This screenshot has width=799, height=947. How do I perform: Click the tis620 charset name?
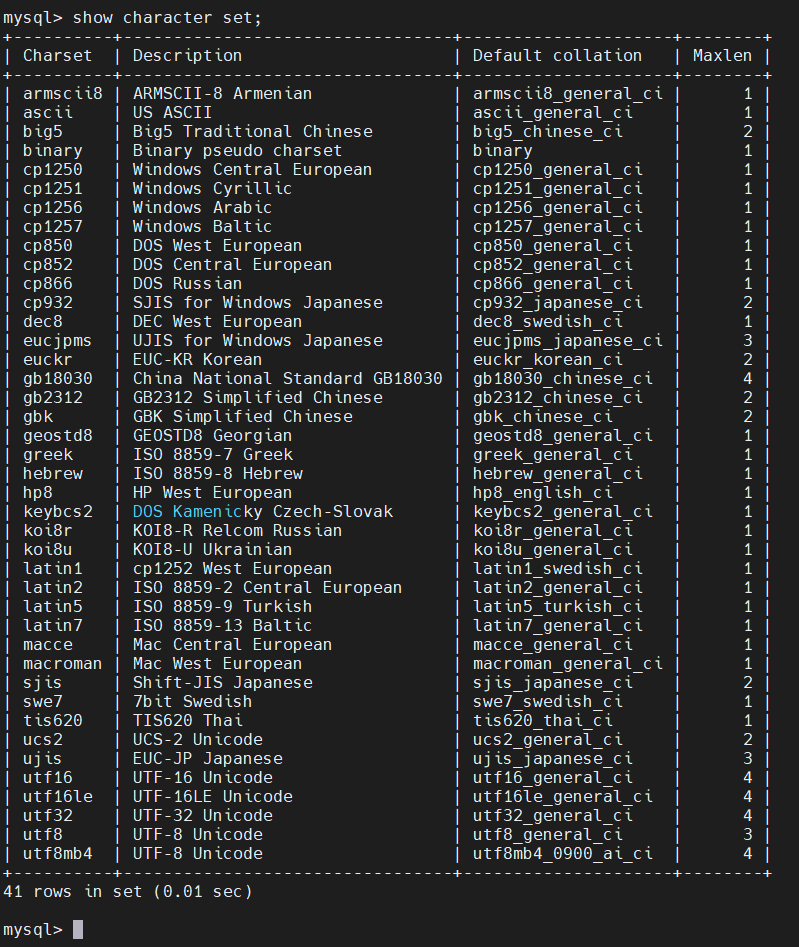pyautogui.click(x=53, y=721)
